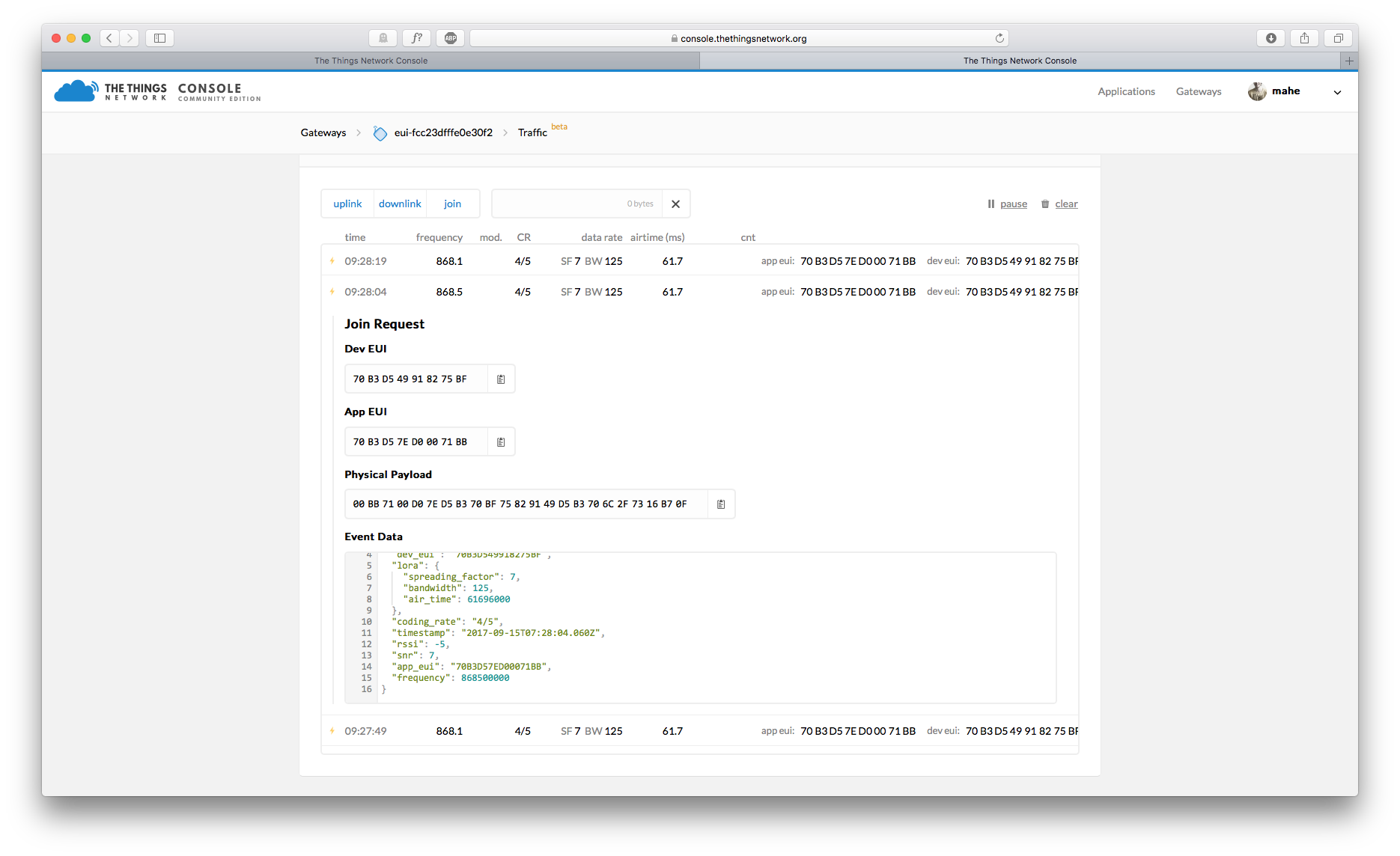Click the ghost extension icon in toolbar
1400x856 pixels.
click(x=383, y=38)
